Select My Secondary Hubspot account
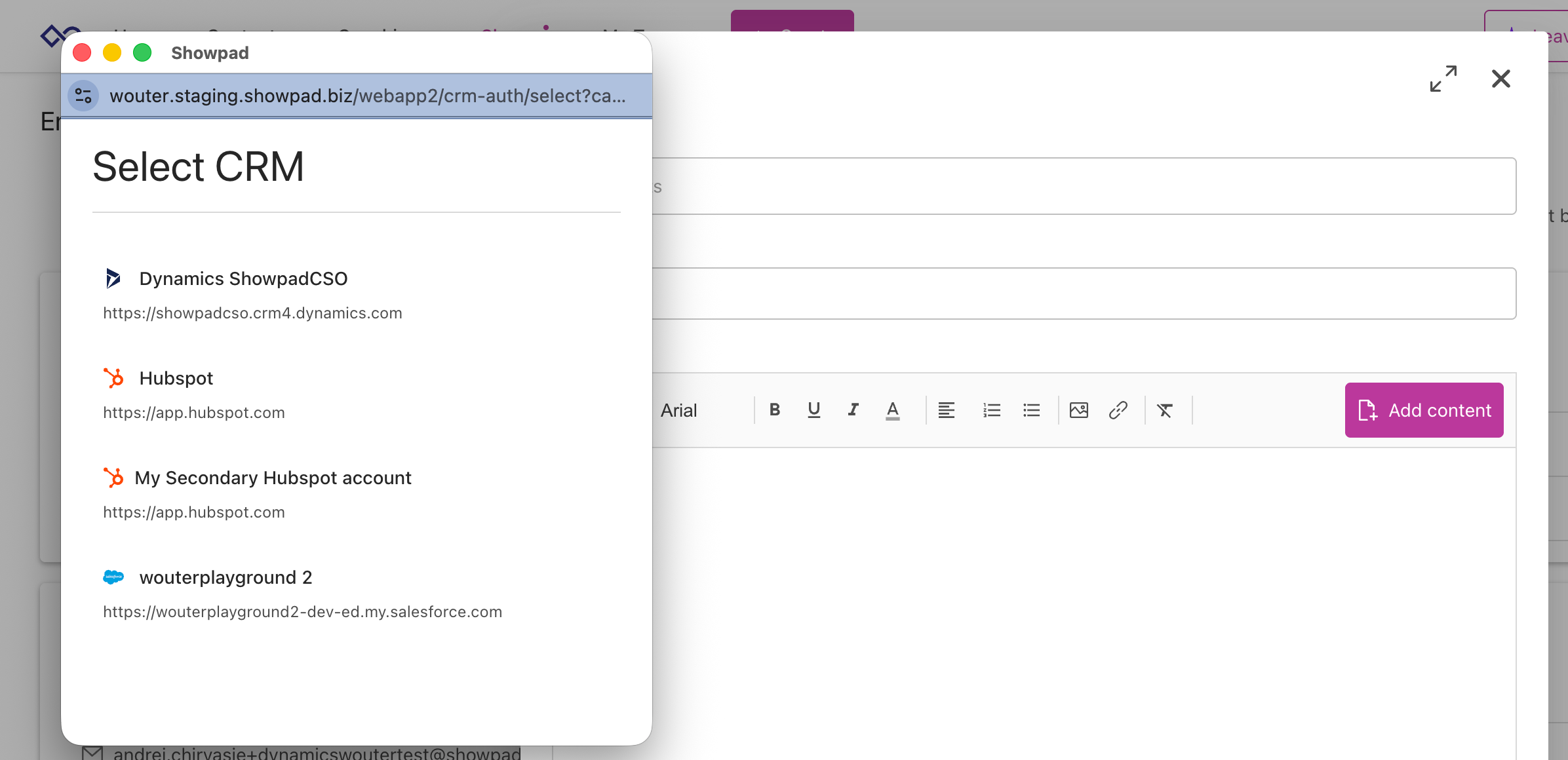Viewport: 1568px width, 760px height. pos(273,478)
